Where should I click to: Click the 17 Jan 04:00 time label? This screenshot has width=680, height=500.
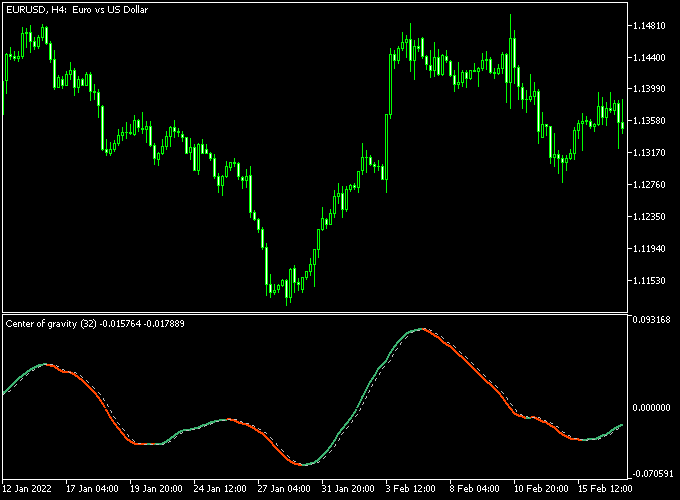pos(92,489)
